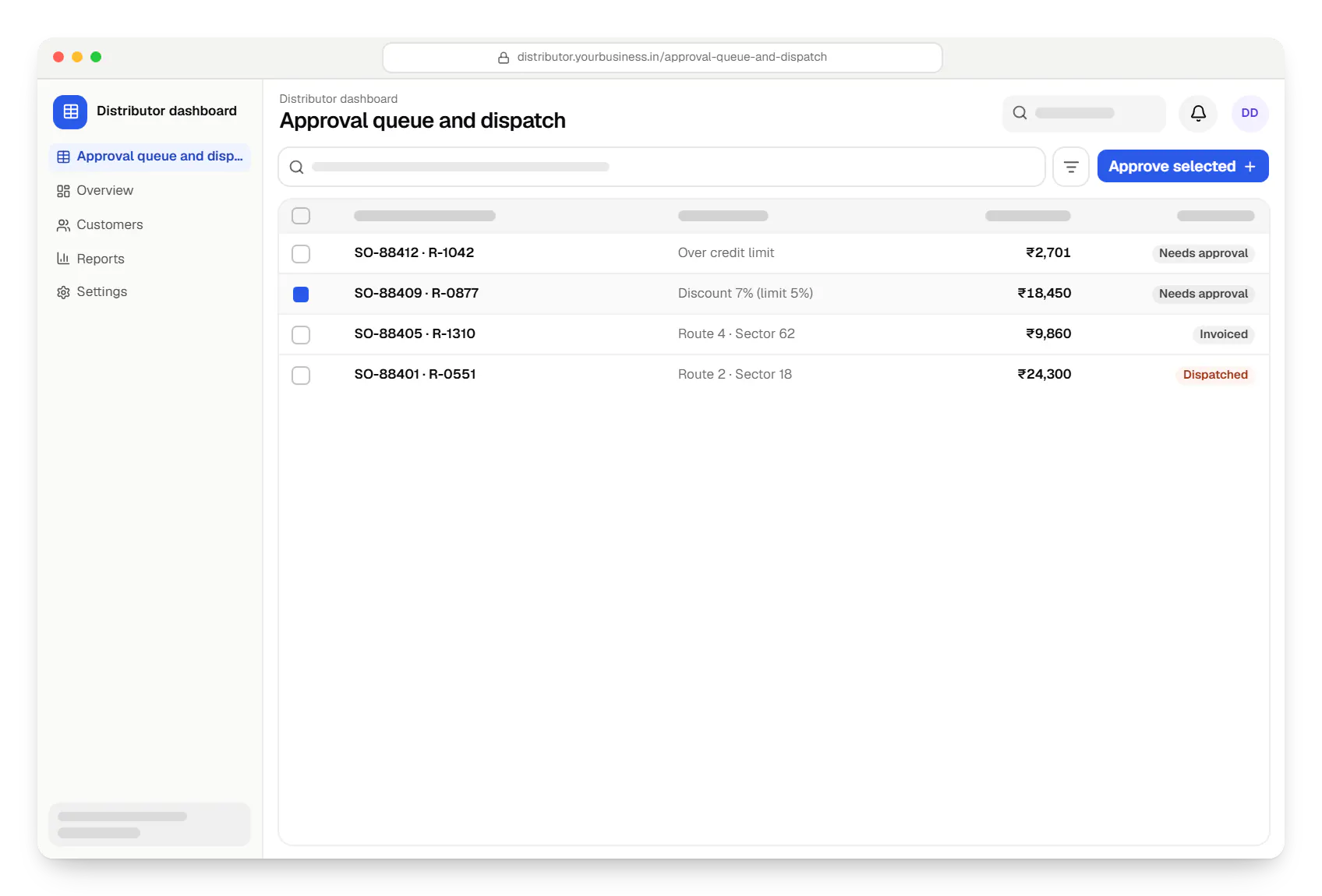The width and height of the screenshot is (1322, 896).
Task: Click the ₹2,701 amount
Action: click(x=1048, y=253)
